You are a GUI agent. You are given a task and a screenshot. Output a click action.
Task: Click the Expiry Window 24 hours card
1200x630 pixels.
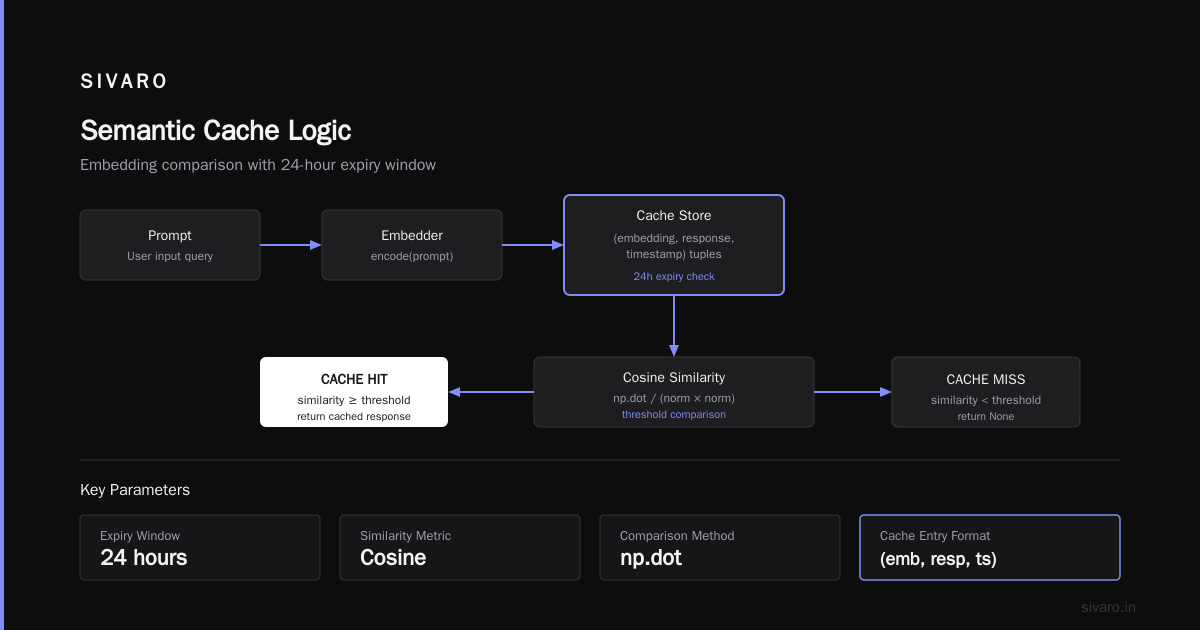[x=200, y=547]
